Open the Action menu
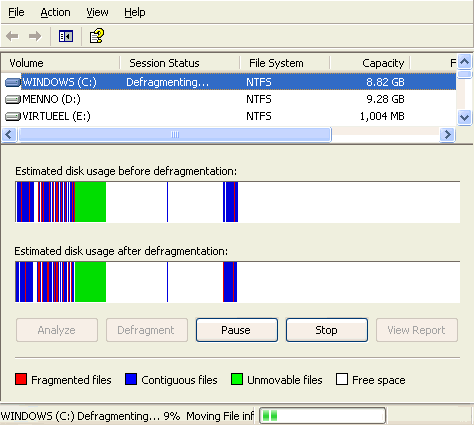Screen dimensions: 474x425 point(55,12)
